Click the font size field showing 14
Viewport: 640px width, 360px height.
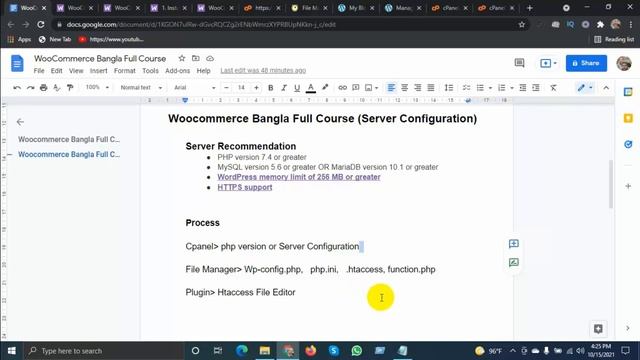tap(241, 88)
